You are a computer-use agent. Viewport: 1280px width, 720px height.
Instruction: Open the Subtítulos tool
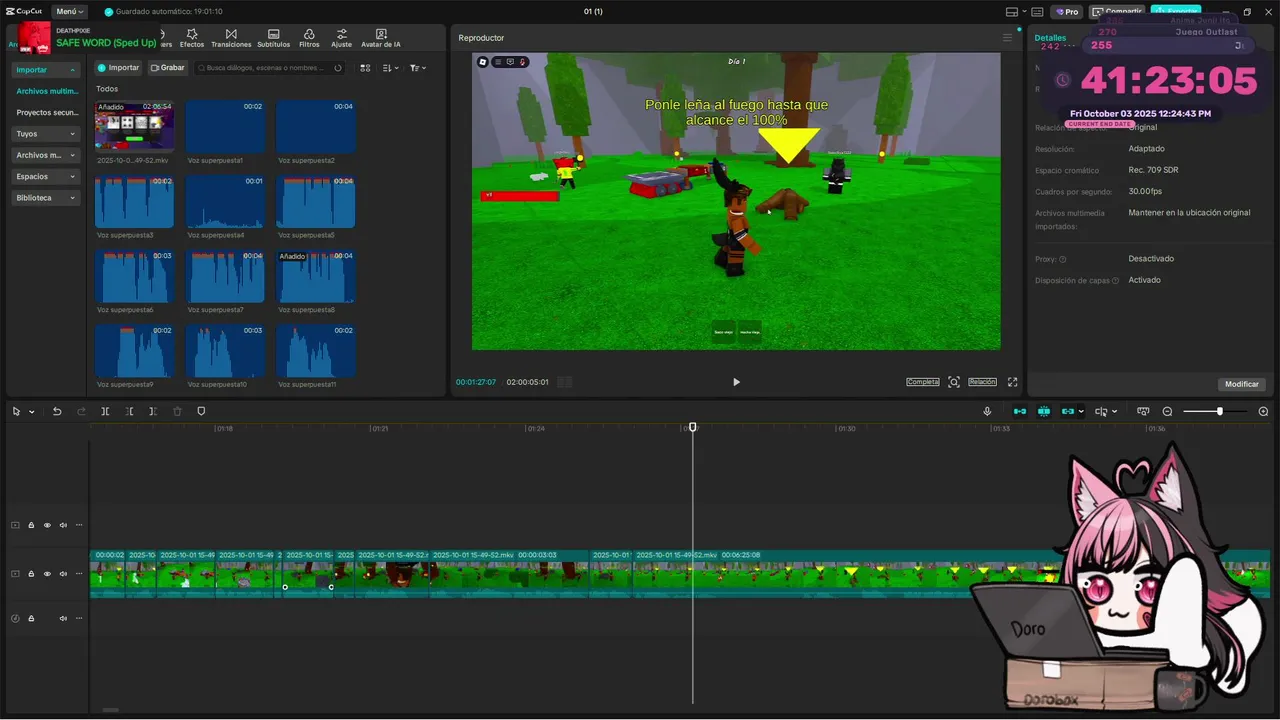click(x=273, y=38)
